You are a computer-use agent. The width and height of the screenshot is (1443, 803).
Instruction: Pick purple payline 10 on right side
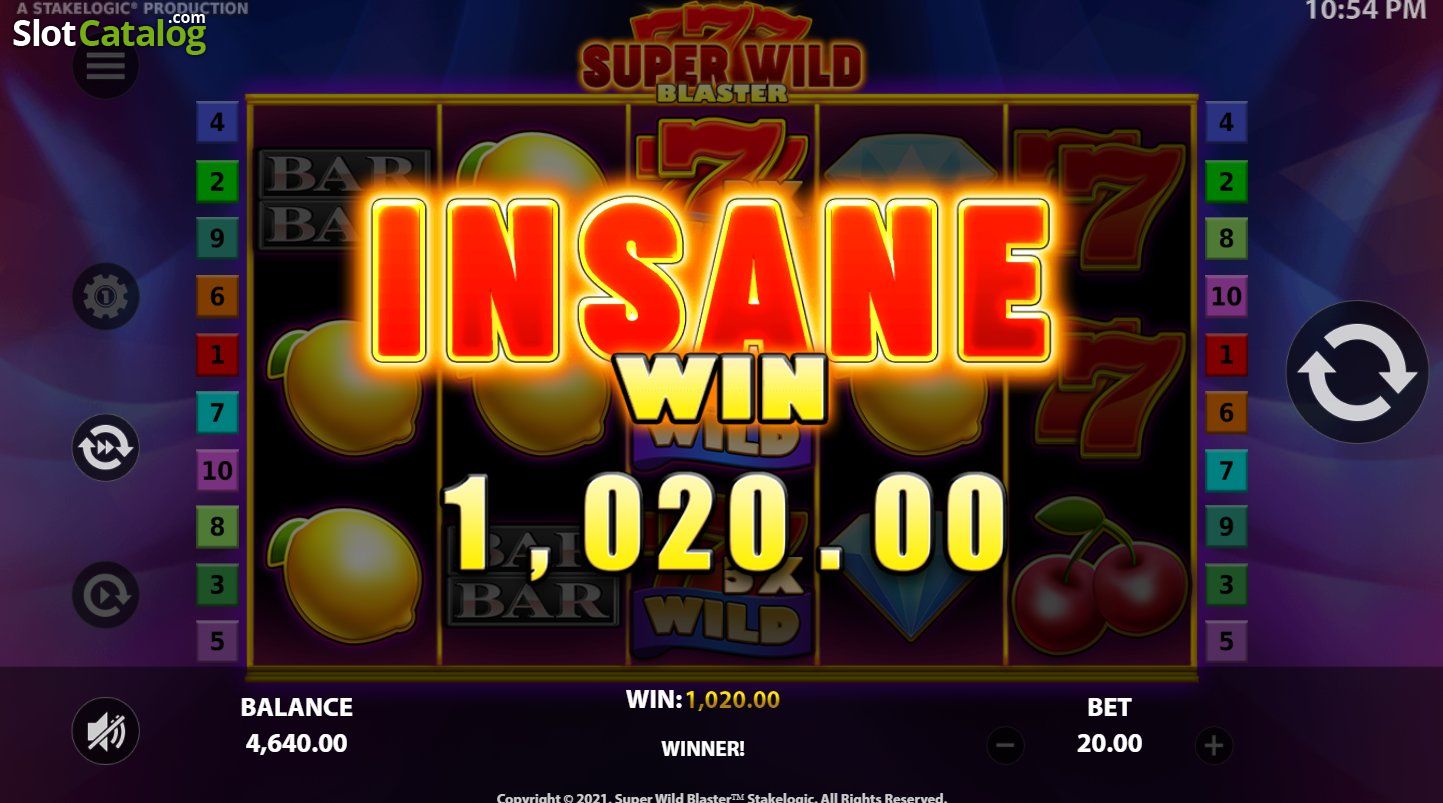tap(1226, 296)
